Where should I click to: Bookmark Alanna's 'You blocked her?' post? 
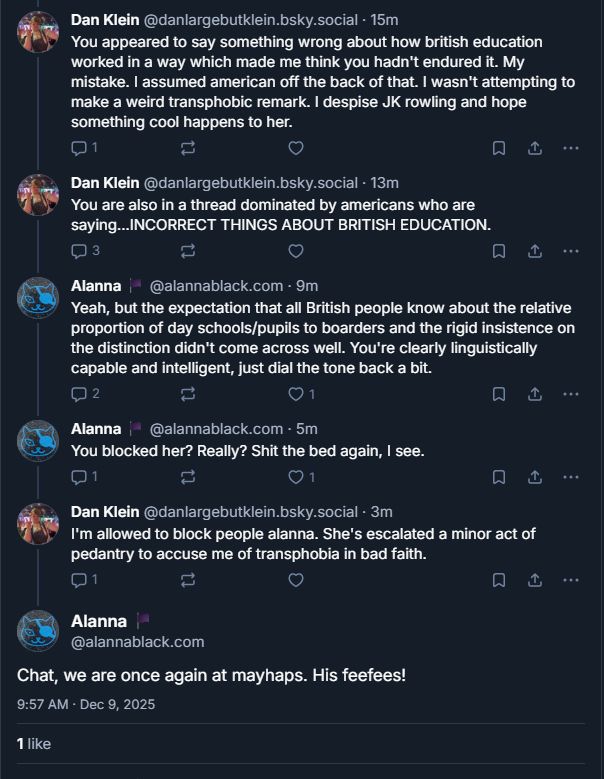[x=498, y=476]
